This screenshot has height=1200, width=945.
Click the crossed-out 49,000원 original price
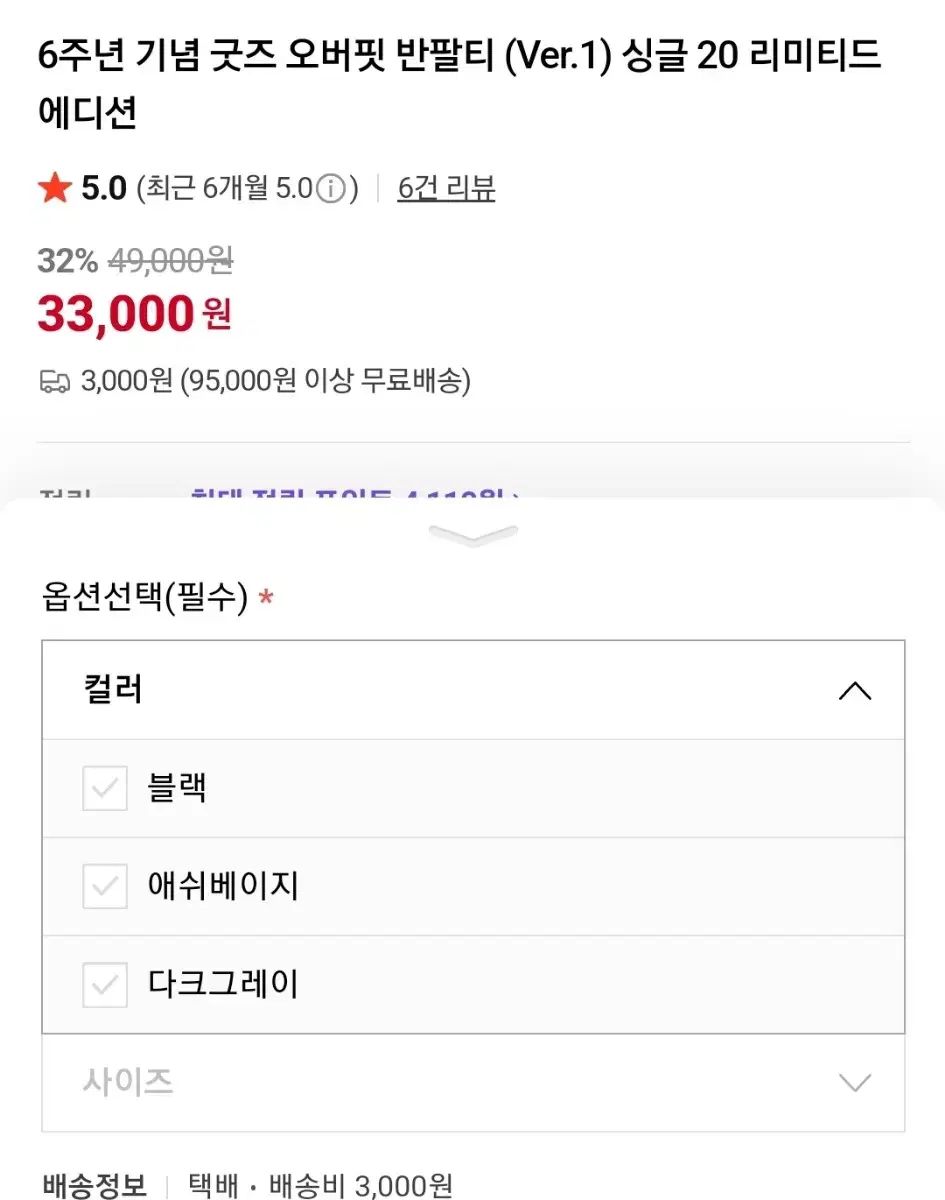(170, 261)
